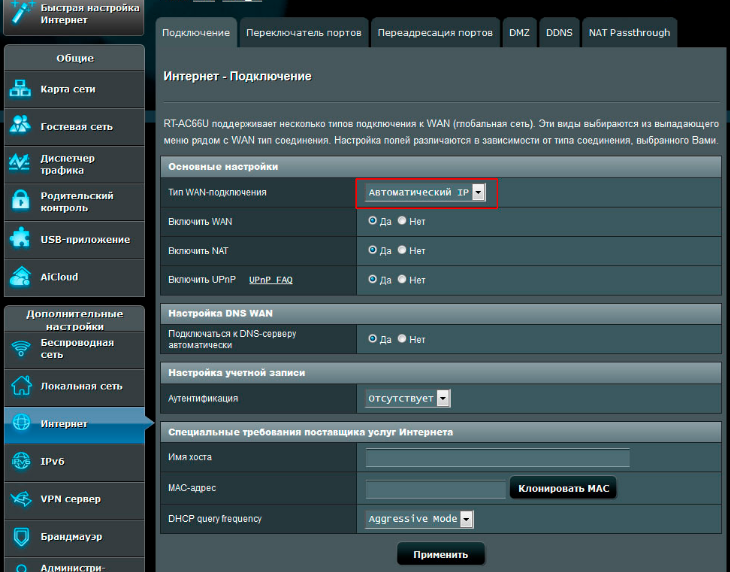Select Нет for Включить NAT
Screen dimensions: 730x572
tap(402, 250)
